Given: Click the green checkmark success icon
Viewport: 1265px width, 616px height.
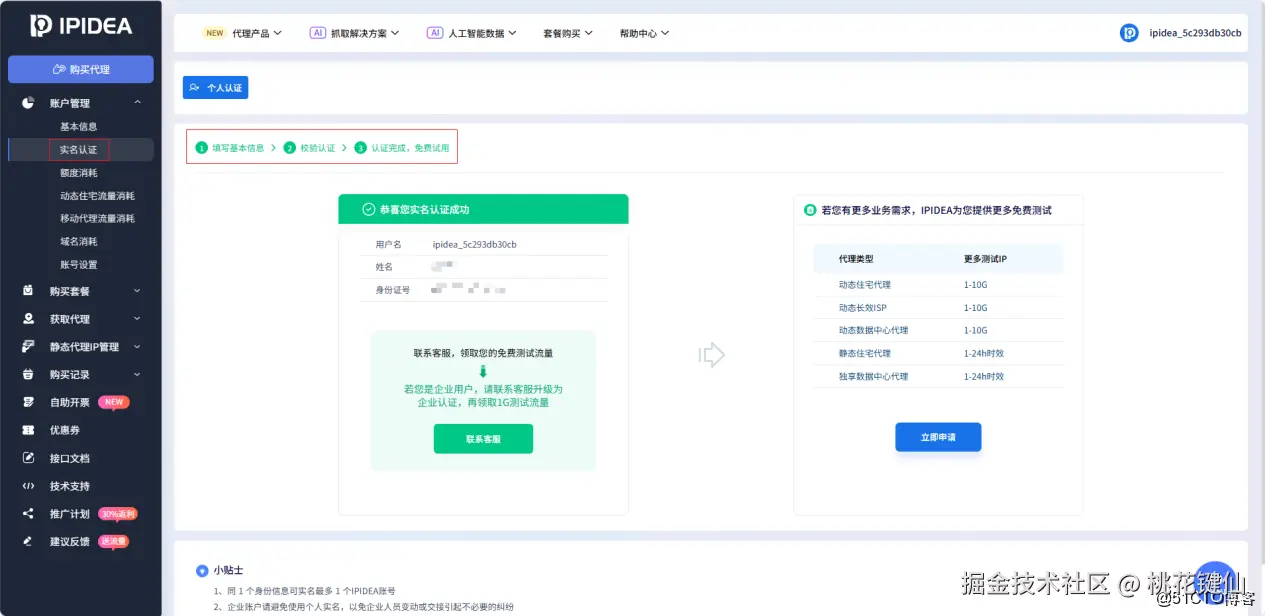Looking at the screenshot, I should pyautogui.click(x=368, y=210).
